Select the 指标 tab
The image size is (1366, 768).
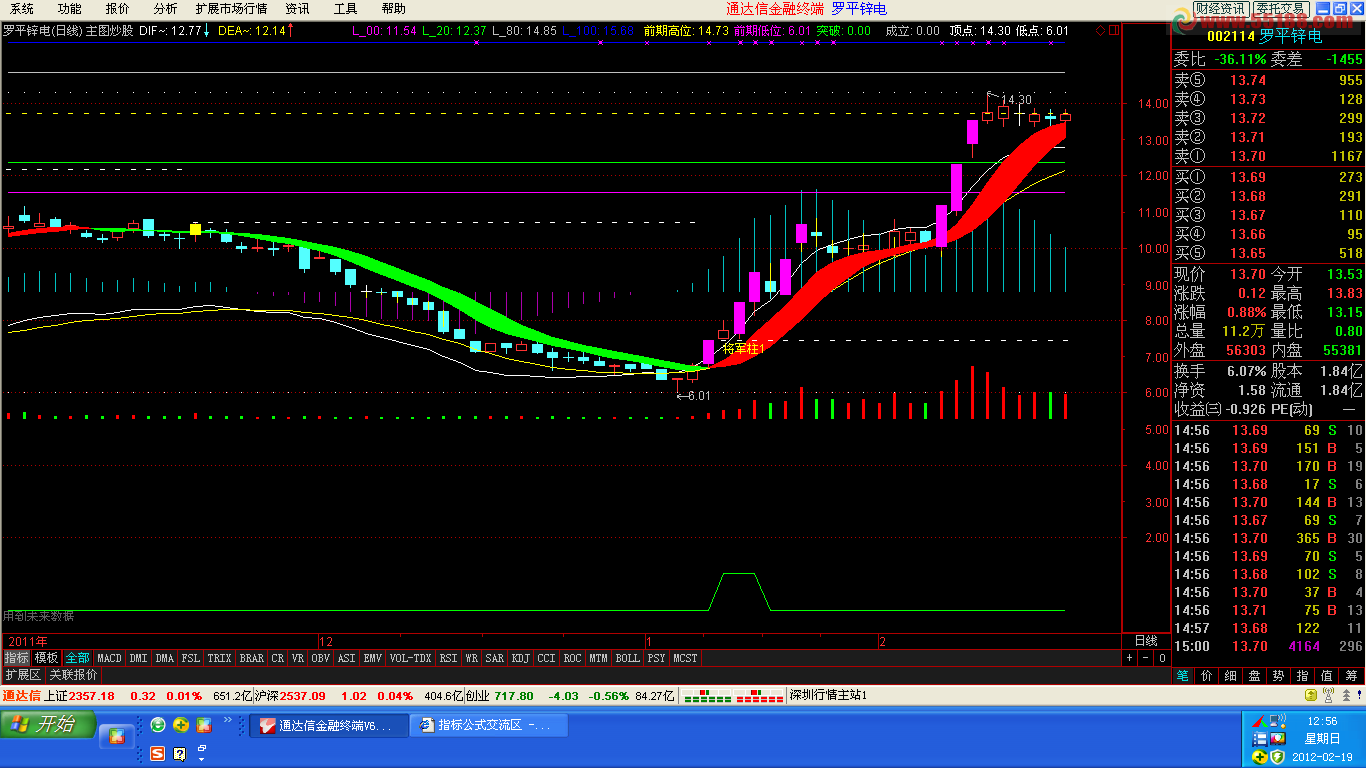[16, 658]
